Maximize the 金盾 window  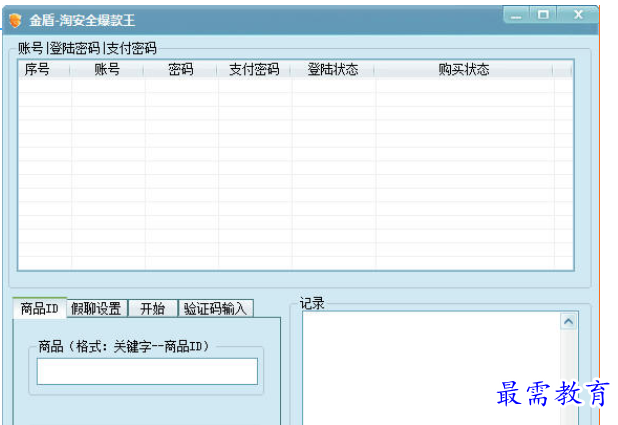543,15
